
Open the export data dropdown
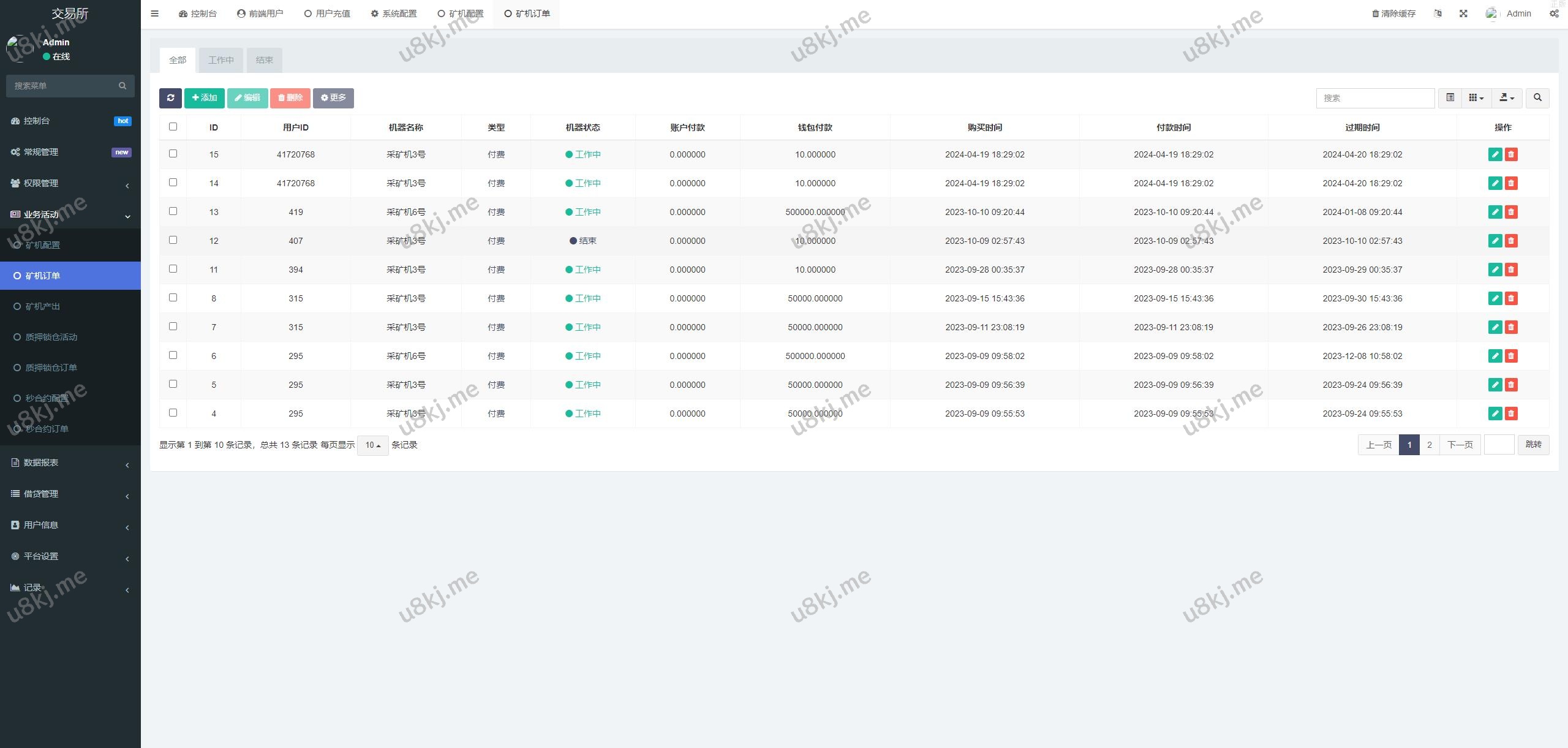click(1507, 98)
